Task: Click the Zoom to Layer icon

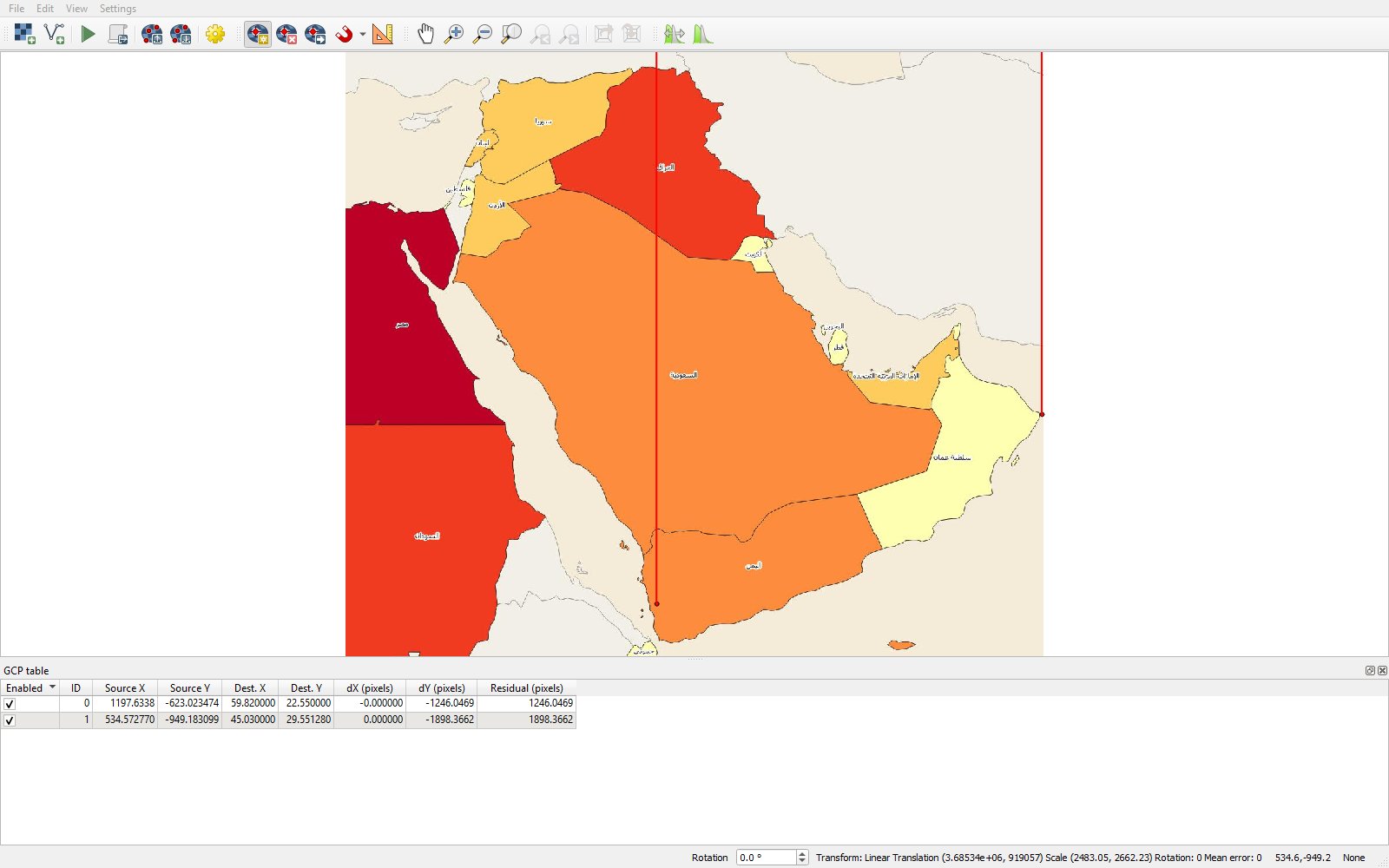Action: point(511,34)
